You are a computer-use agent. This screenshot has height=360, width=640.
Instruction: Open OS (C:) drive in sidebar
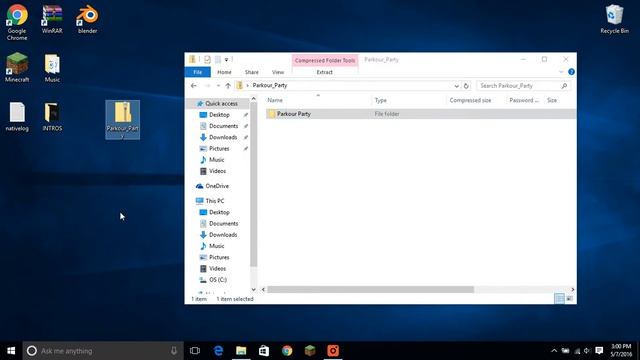click(218, 280)
